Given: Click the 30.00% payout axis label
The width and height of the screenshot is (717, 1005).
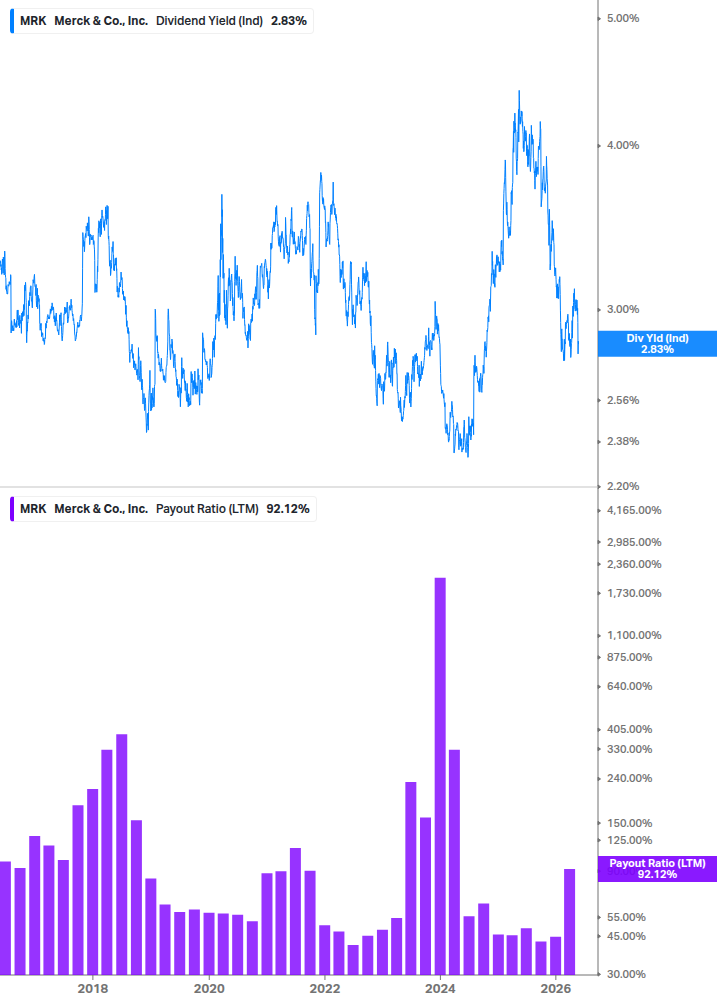Looking at the screenshot, I should (x=626, y=974).
